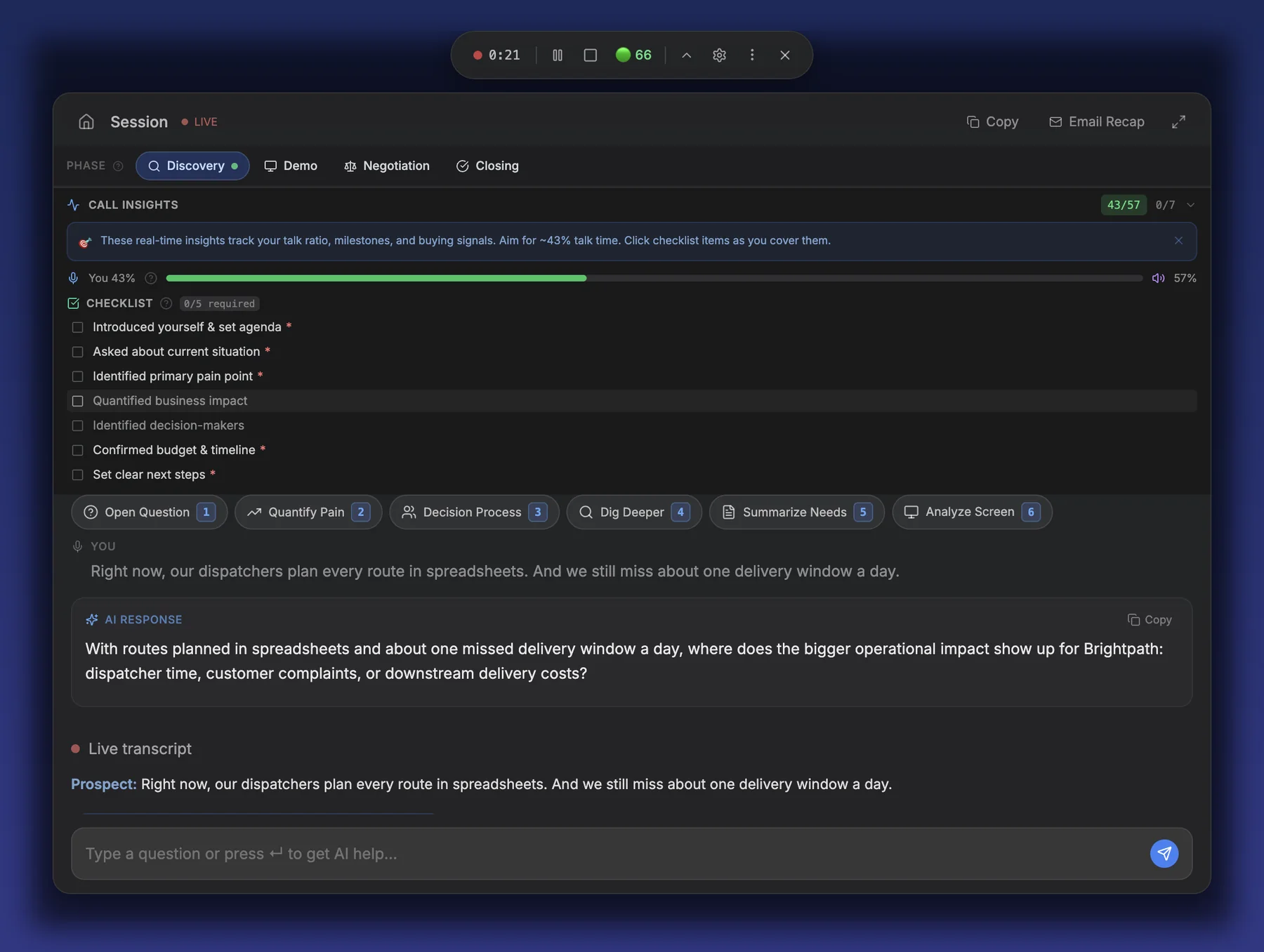This screenshot has height=952, width=1264.
Task: Click the speaker icon beside 57%
Action: click(x=1158, y=279)
